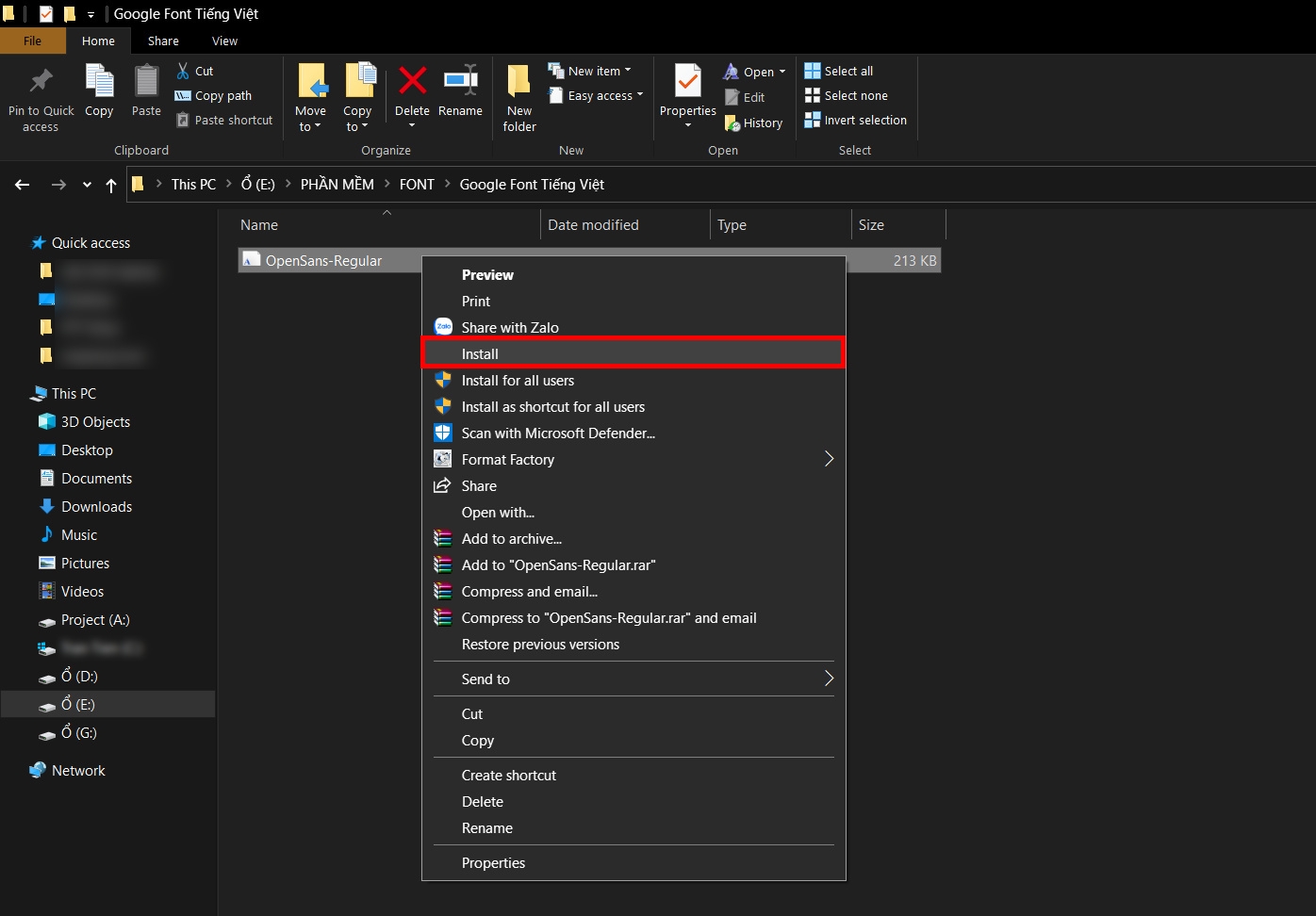Click This PC in address bar

click(x=193, y=184)
